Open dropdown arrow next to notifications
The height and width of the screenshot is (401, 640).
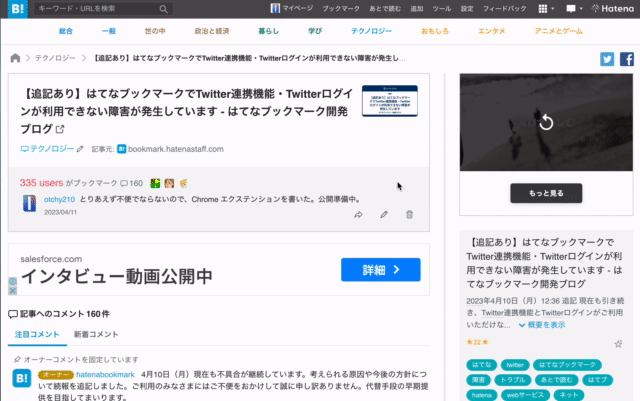pos(581,9)
